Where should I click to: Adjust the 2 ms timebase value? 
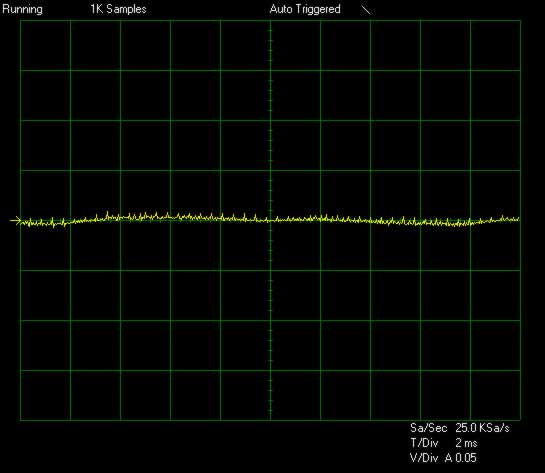466,443
